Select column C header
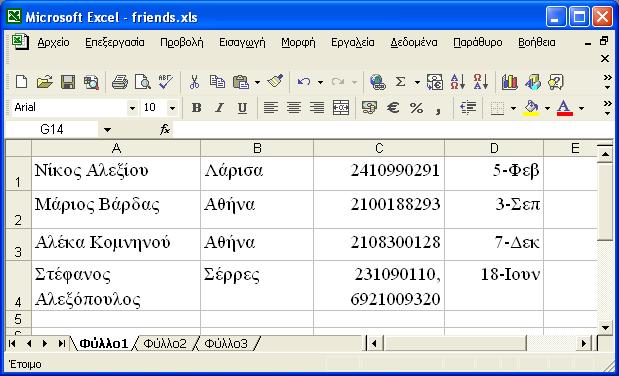 (379, 148)
